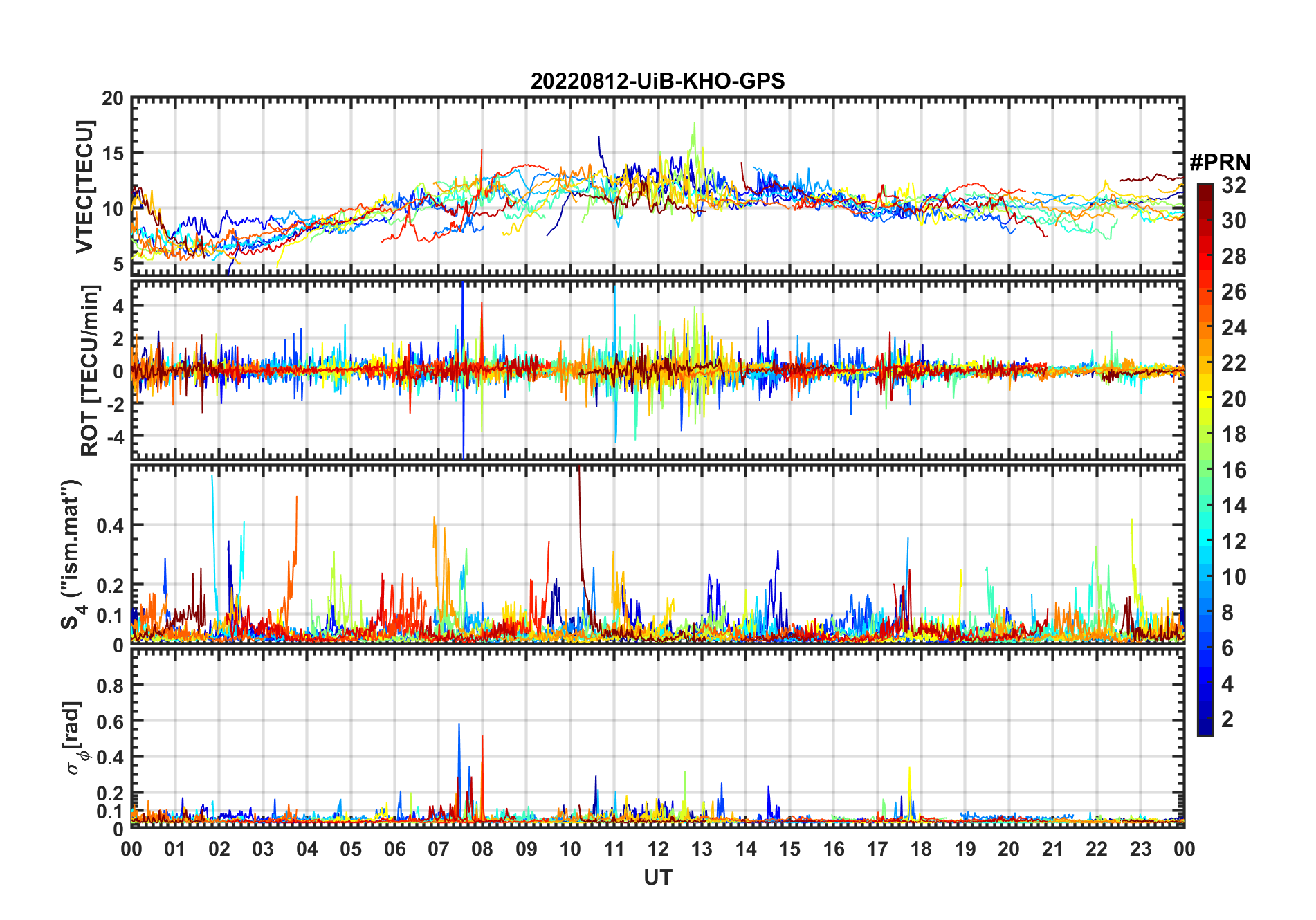
Task: Click the #PRN colorbar title
Action: tap(1220, 163)
